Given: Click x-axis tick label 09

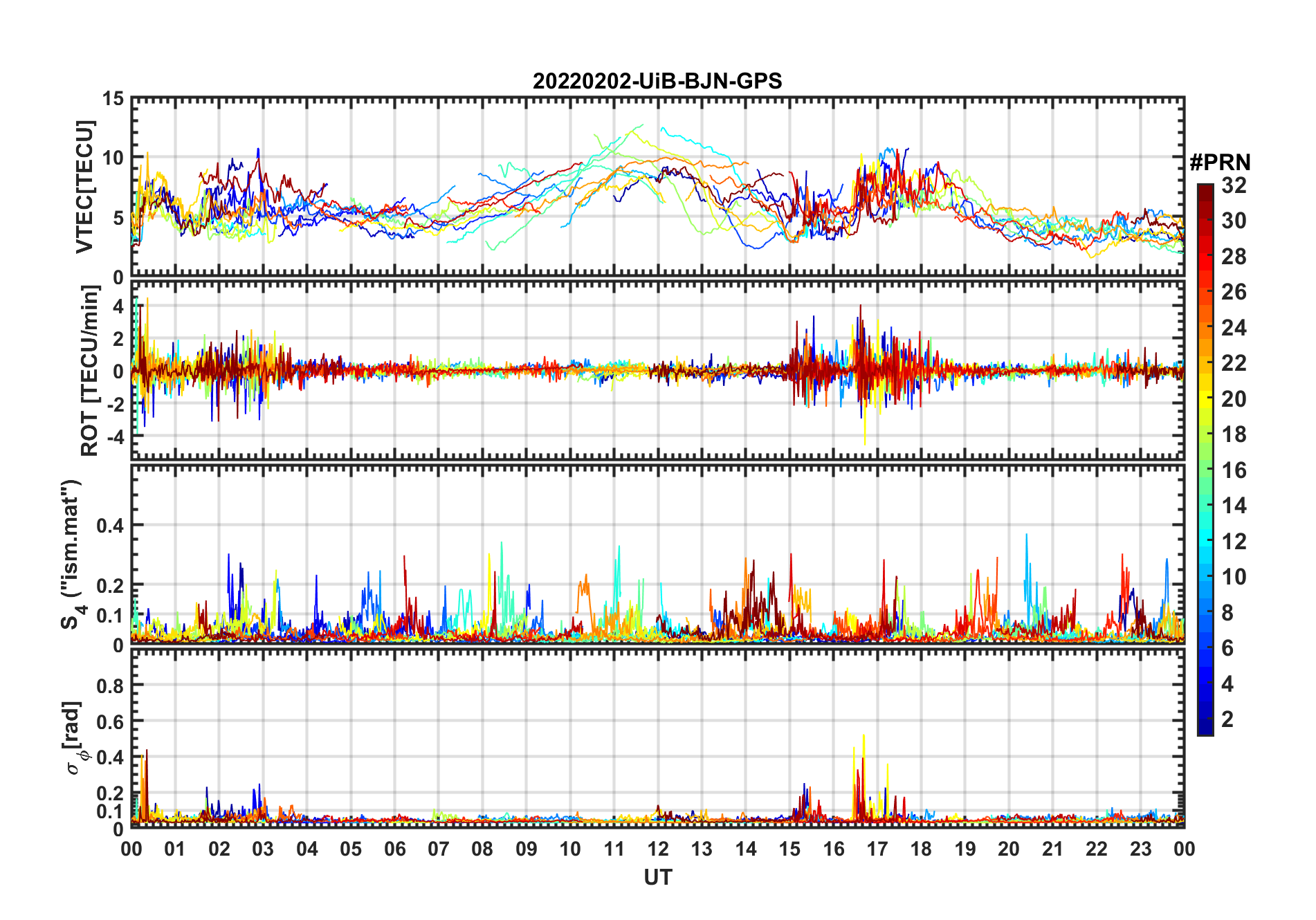Looking at the screenshot, I should tap(526, 849).
